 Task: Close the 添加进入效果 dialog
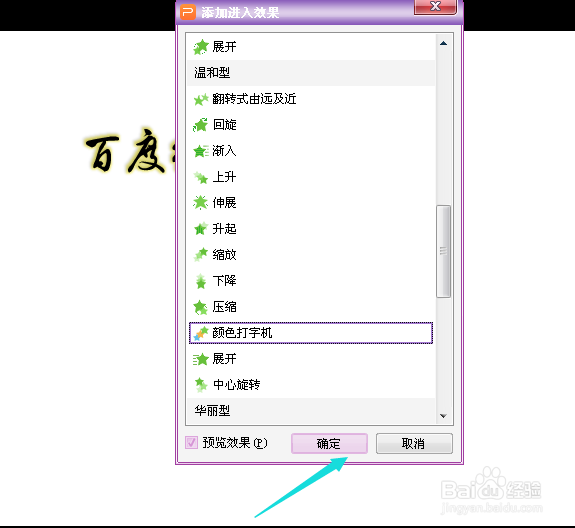[x=435, y=7]
